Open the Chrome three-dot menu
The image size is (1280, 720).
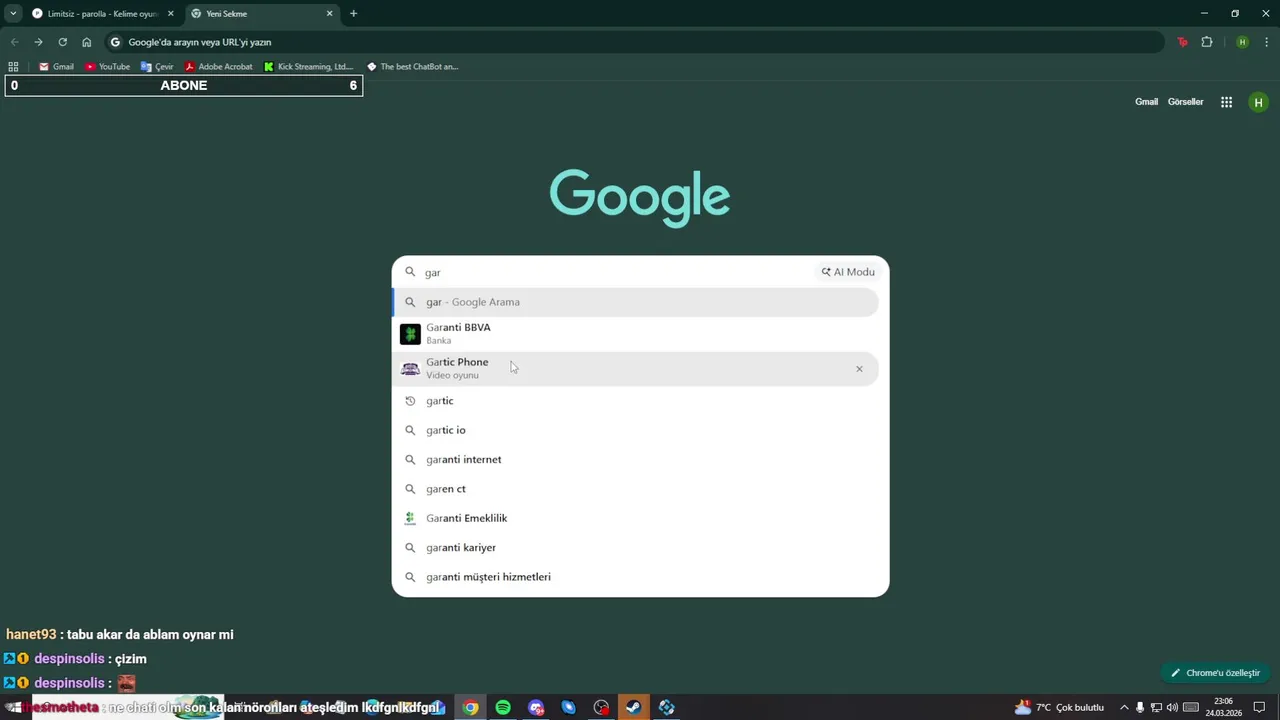point(1267,42)
